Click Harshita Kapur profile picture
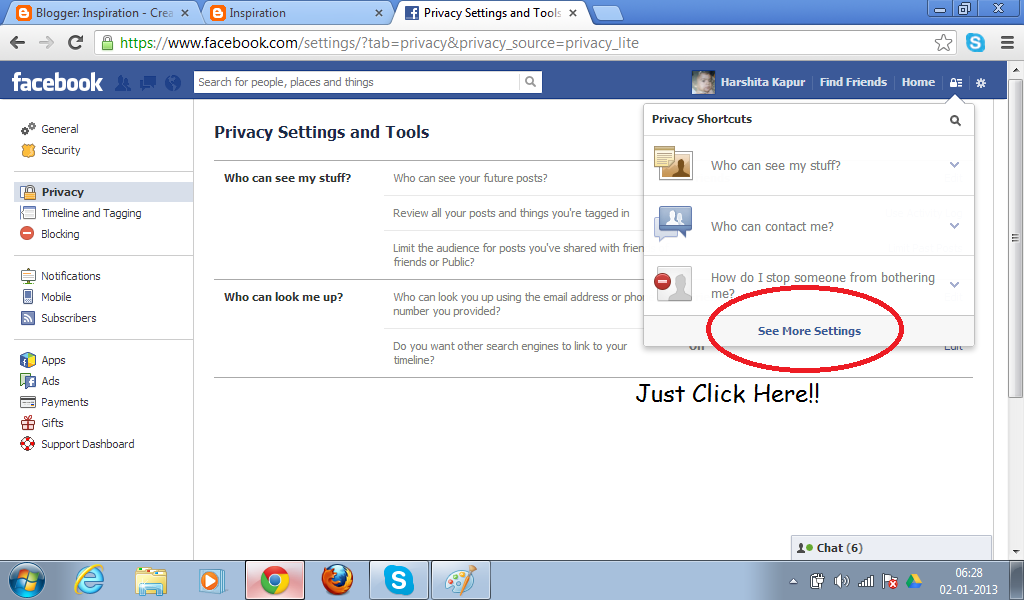 (703, 82)
